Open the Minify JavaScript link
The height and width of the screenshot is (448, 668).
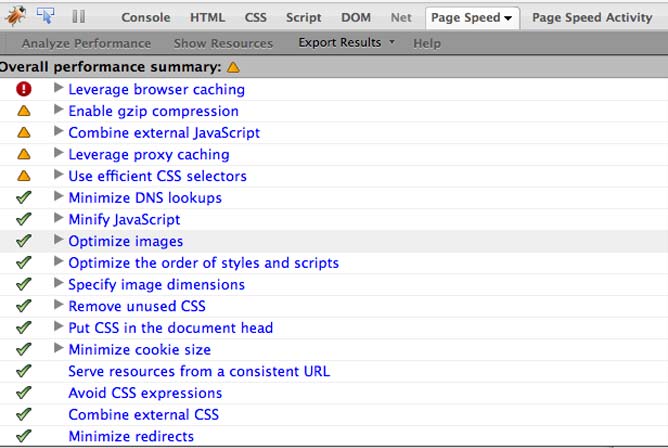click(124, 220)
